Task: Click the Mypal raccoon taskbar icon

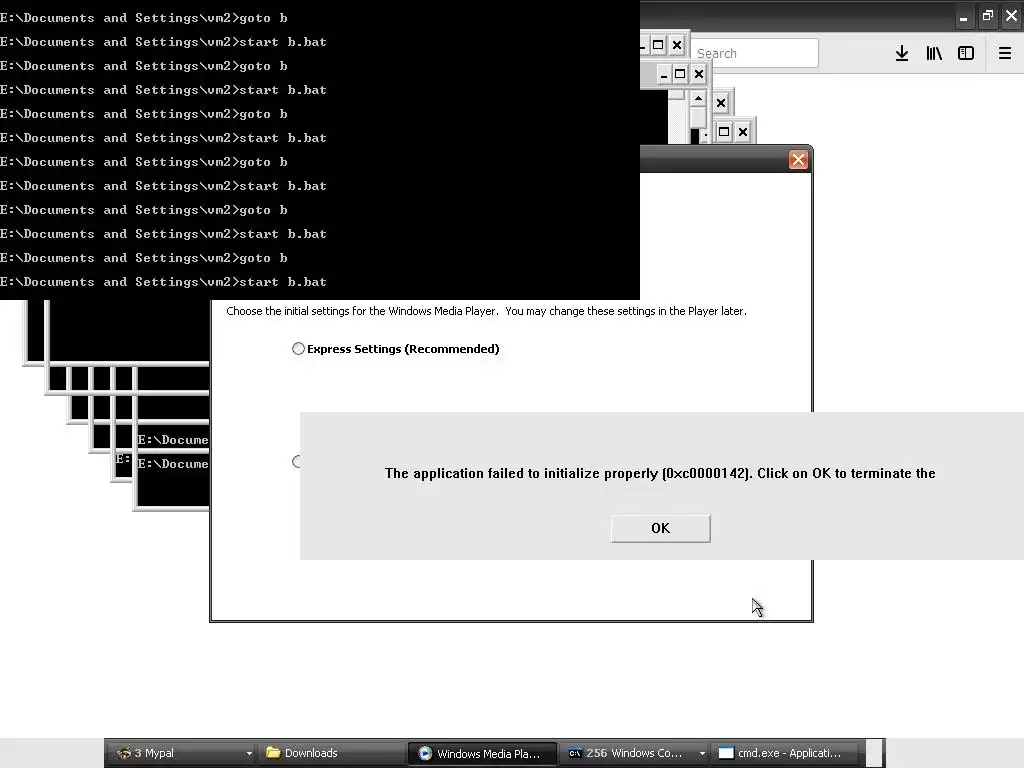Action: click(x=123, y=753)
